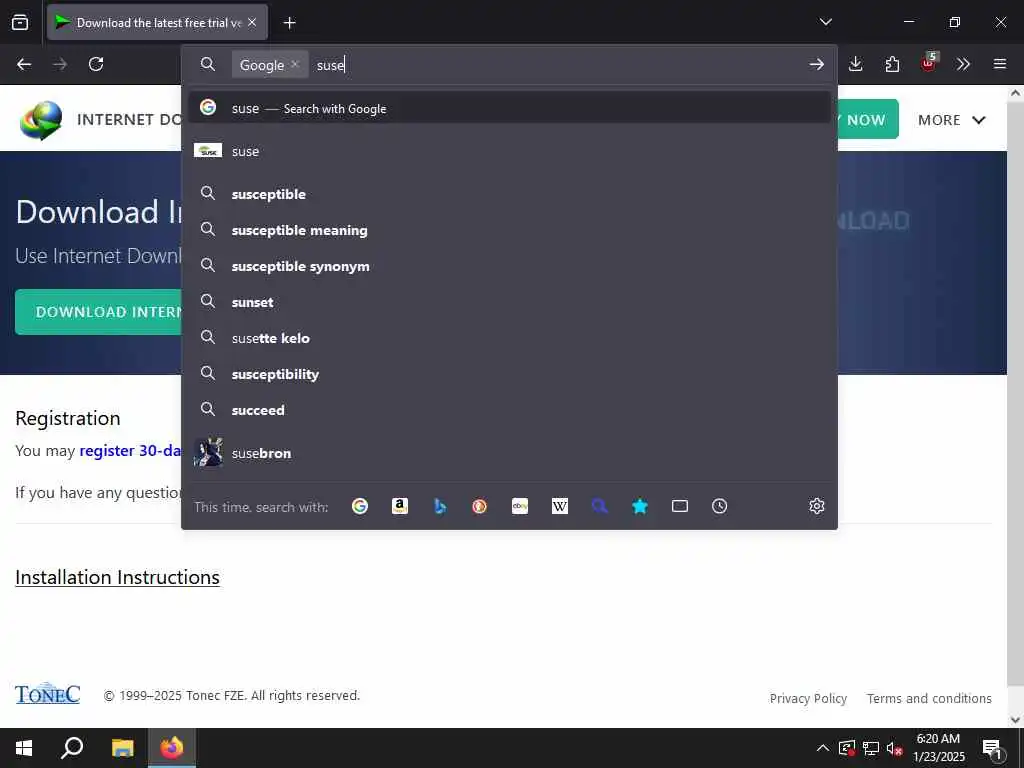Screen dimensions: 1024x768
Task: Open the 'register 30-da' link
Action: pyautogui.click(x=130, y=451)
